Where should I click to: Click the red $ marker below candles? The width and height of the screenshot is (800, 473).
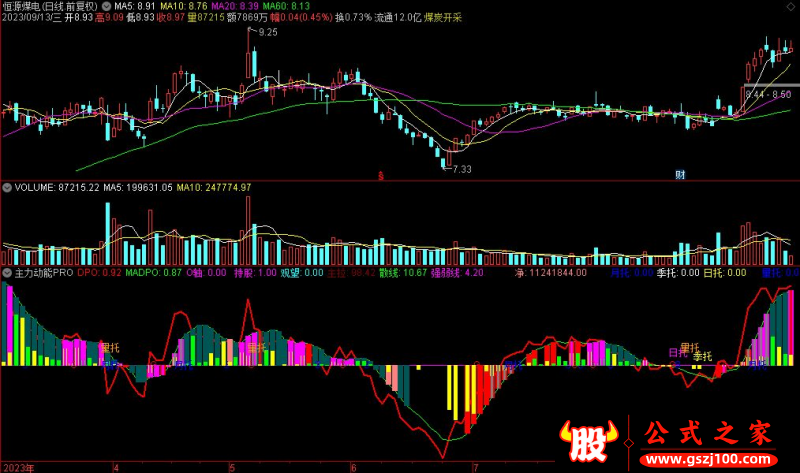pos(381,176)
